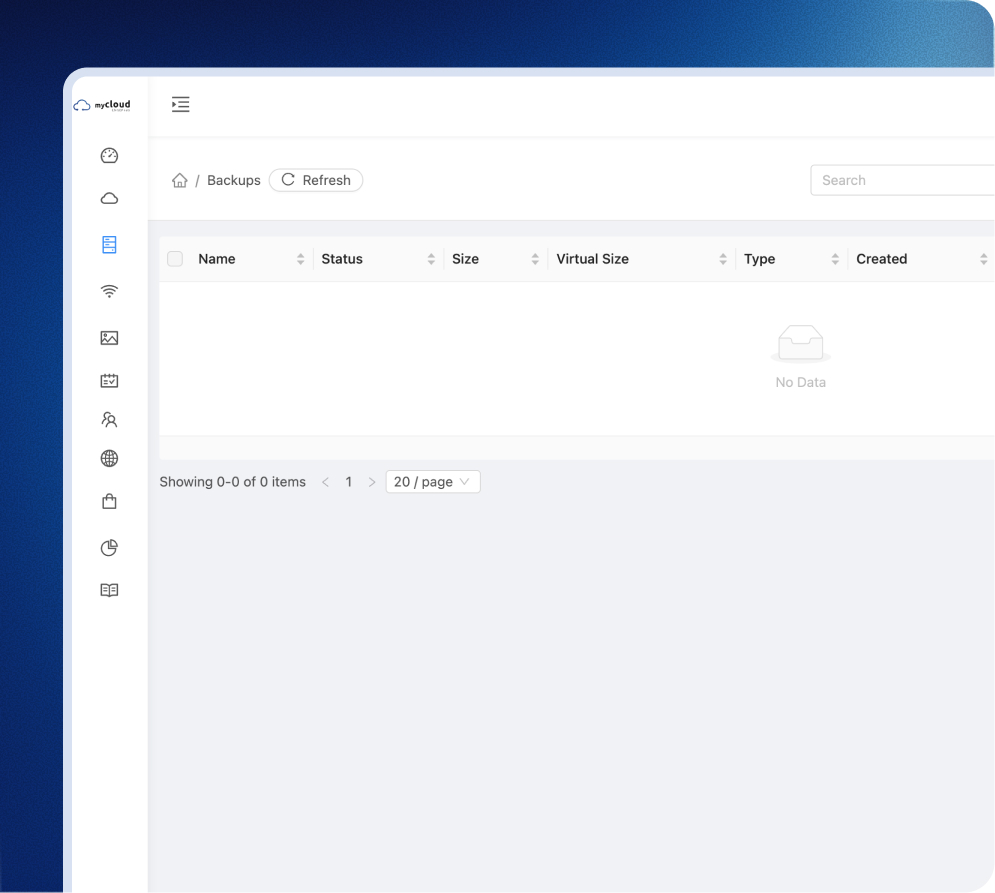Viewport: 995px width, 893px height.
Task: Open the Dashboard gauge icon in sidebar
Action: 109,155
